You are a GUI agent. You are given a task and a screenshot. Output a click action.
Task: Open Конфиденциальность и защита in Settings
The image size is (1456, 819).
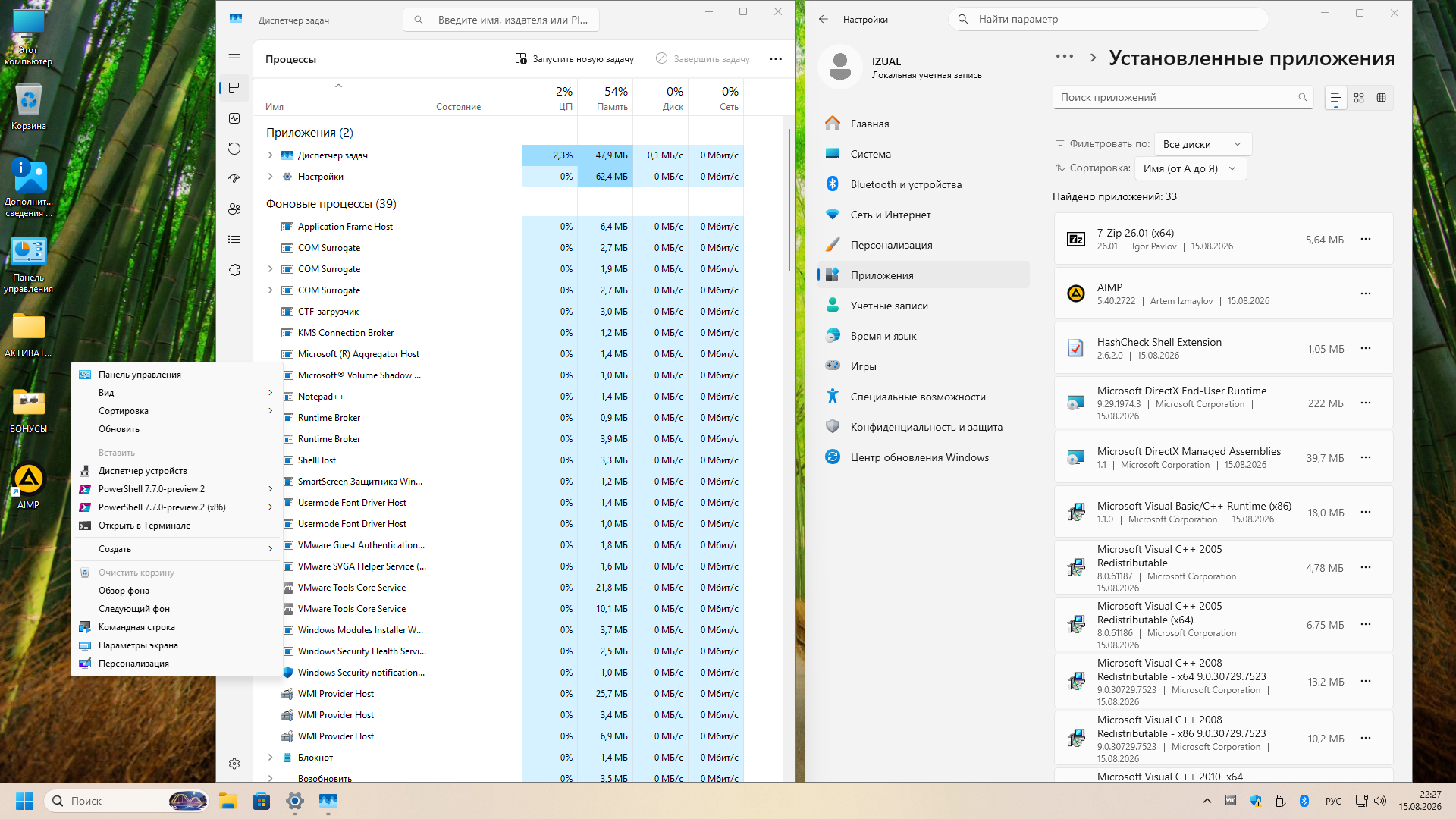[x=924, y=427]
